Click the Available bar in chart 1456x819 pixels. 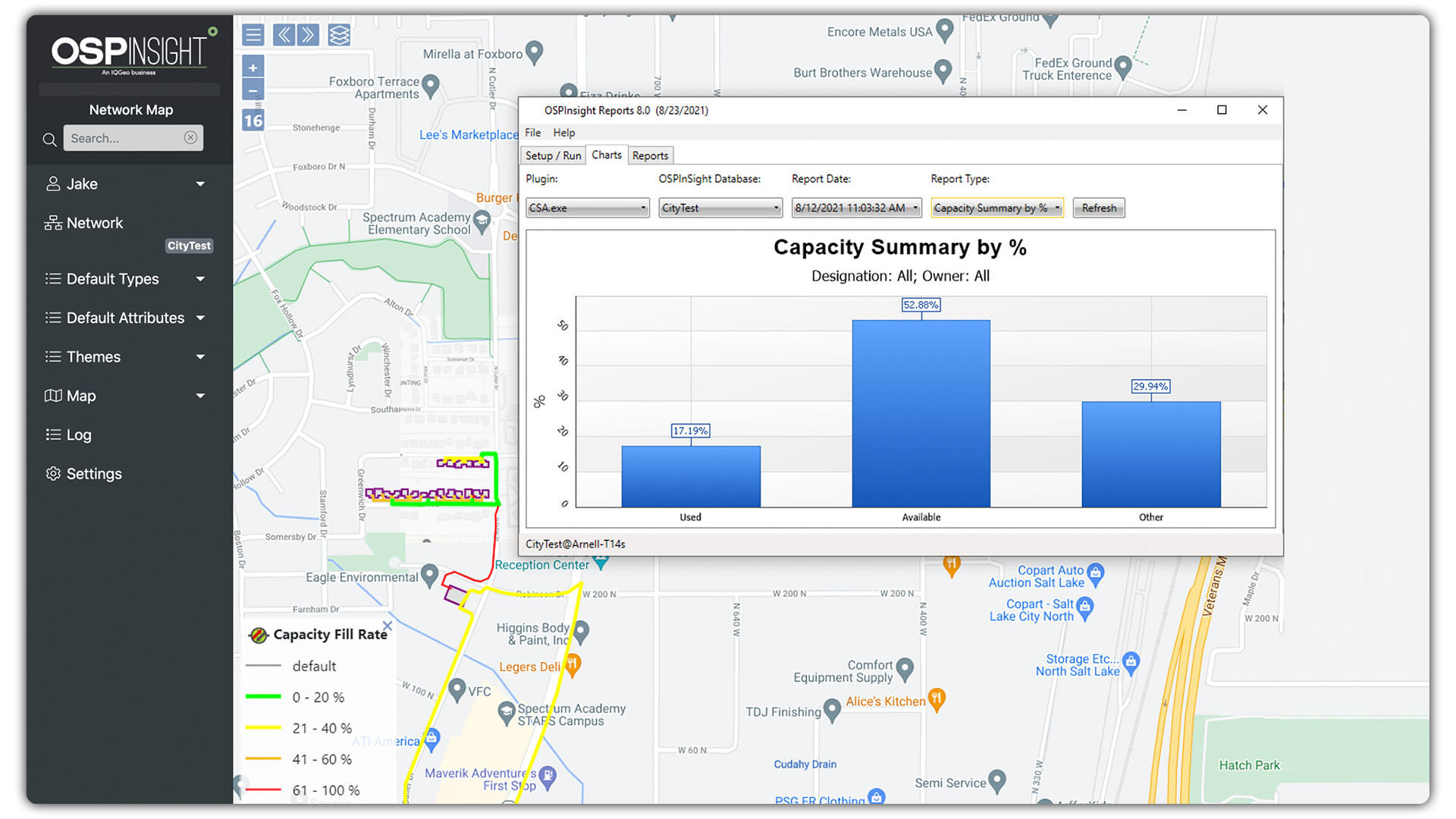921,413
